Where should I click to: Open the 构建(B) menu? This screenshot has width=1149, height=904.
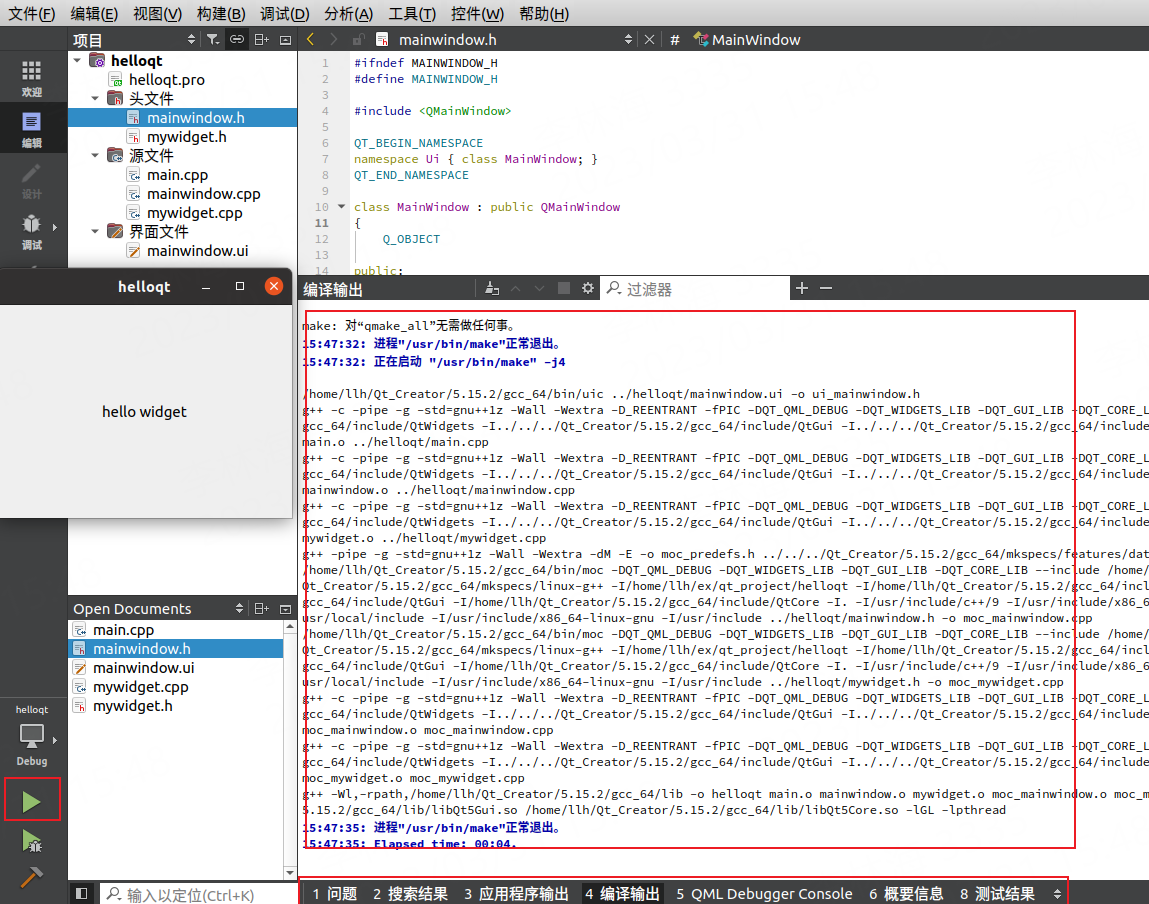[x=221, y=14]
